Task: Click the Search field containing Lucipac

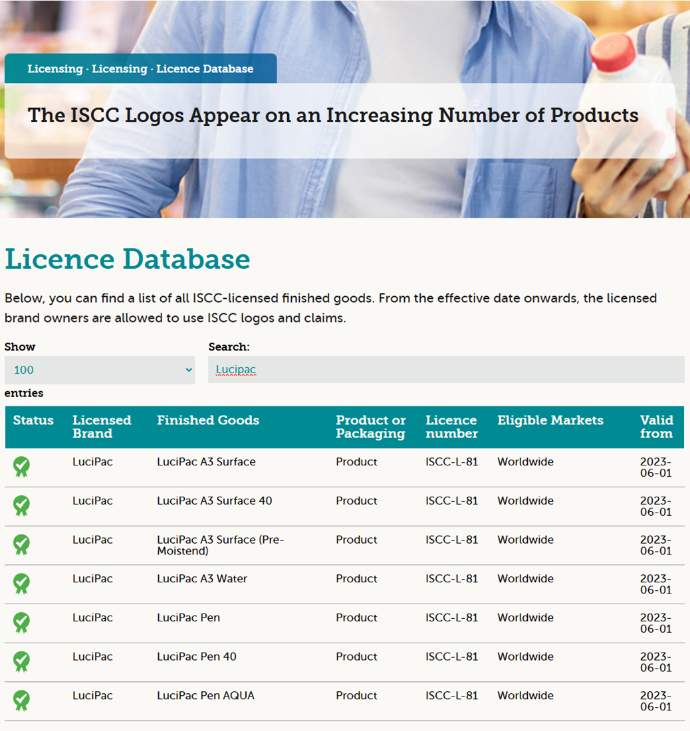Action: coord(446,370)
